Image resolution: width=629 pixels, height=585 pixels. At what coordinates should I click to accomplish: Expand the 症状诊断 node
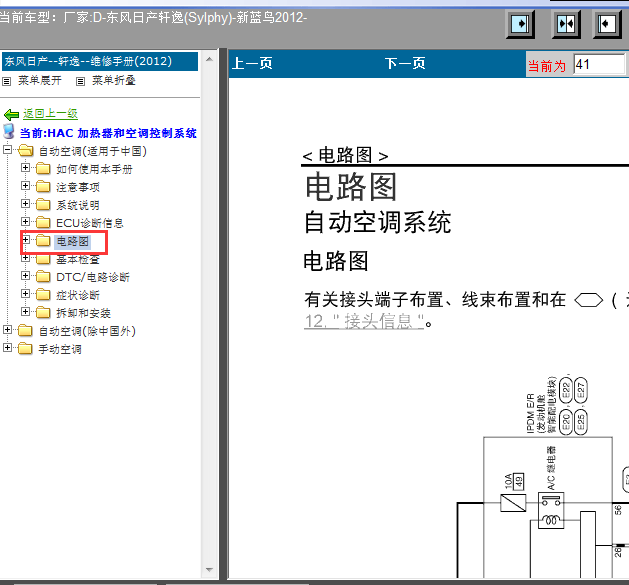point(25,293)
